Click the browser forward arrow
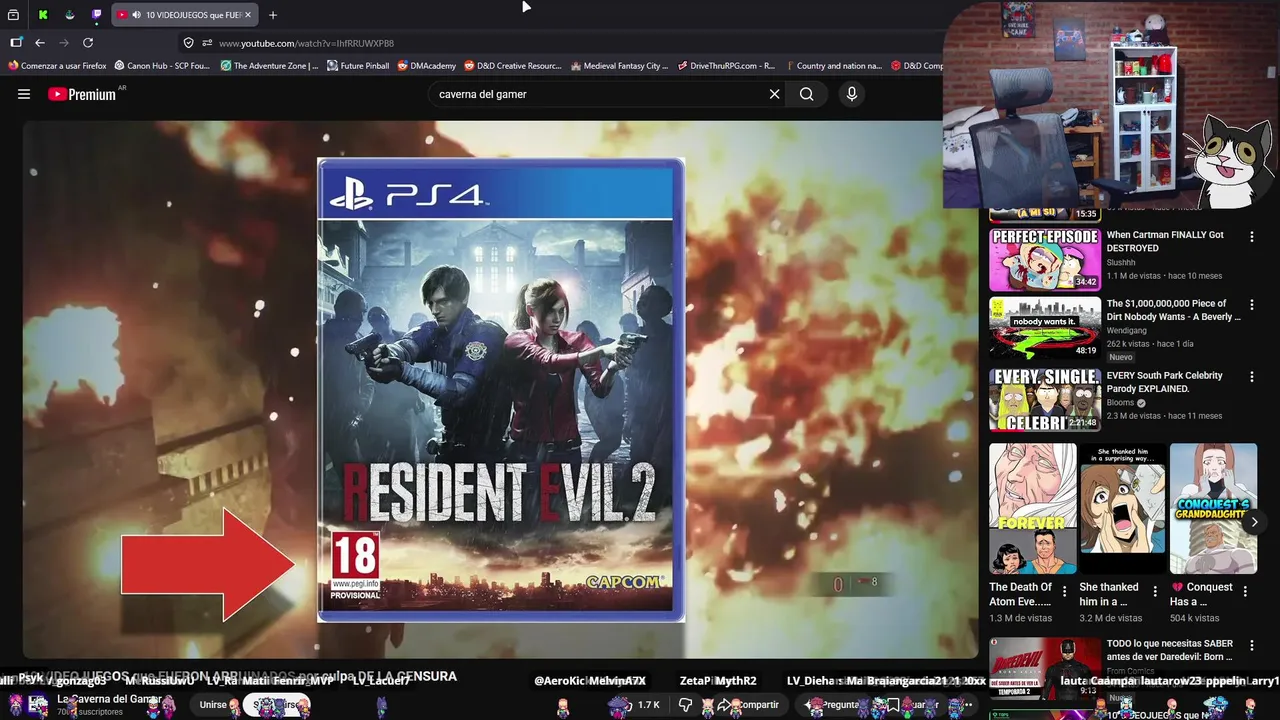The image size is (1280, 720). [64, 43]
